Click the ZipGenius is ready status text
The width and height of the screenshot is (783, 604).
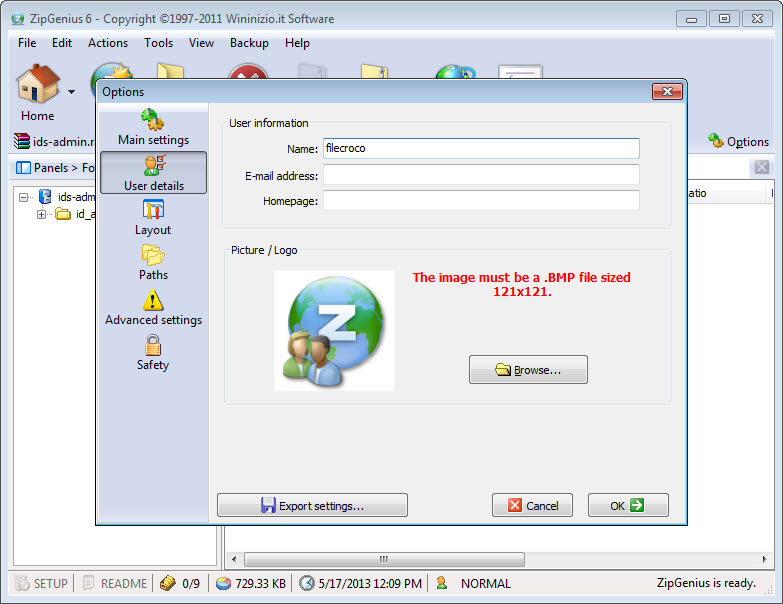point(706,583)
